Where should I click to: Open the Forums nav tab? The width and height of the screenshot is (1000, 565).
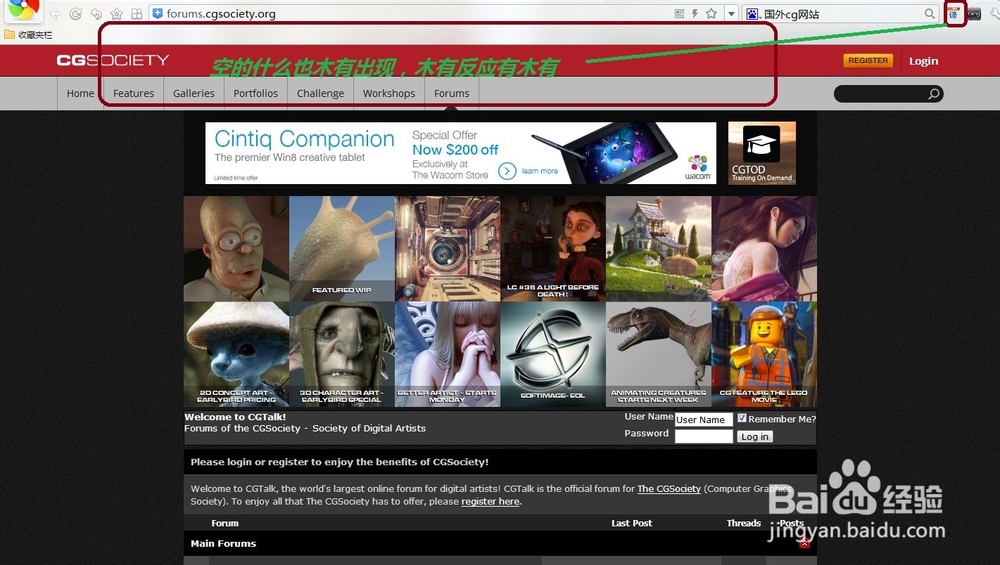coord(452,93)
